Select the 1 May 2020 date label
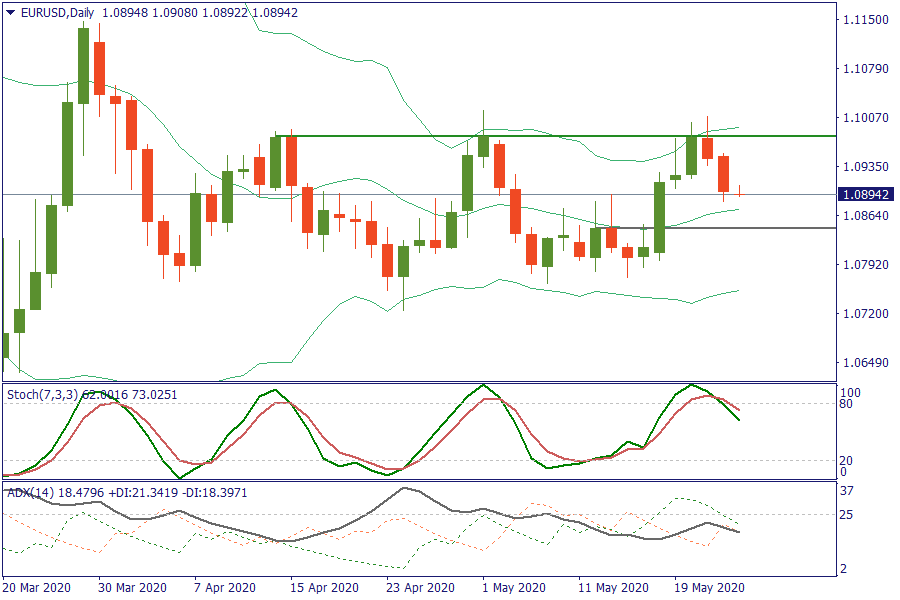Viewport: 900px width, 600px height. point(514,588)
